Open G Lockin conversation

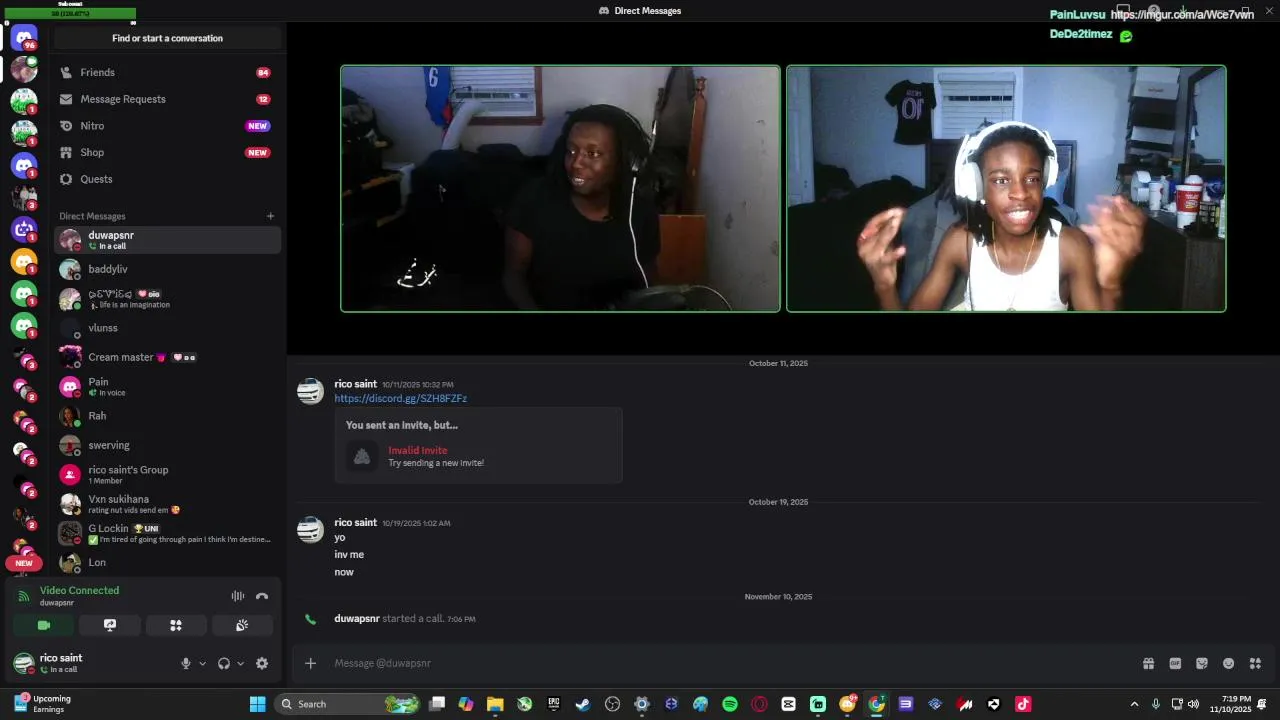click(167, 533)
